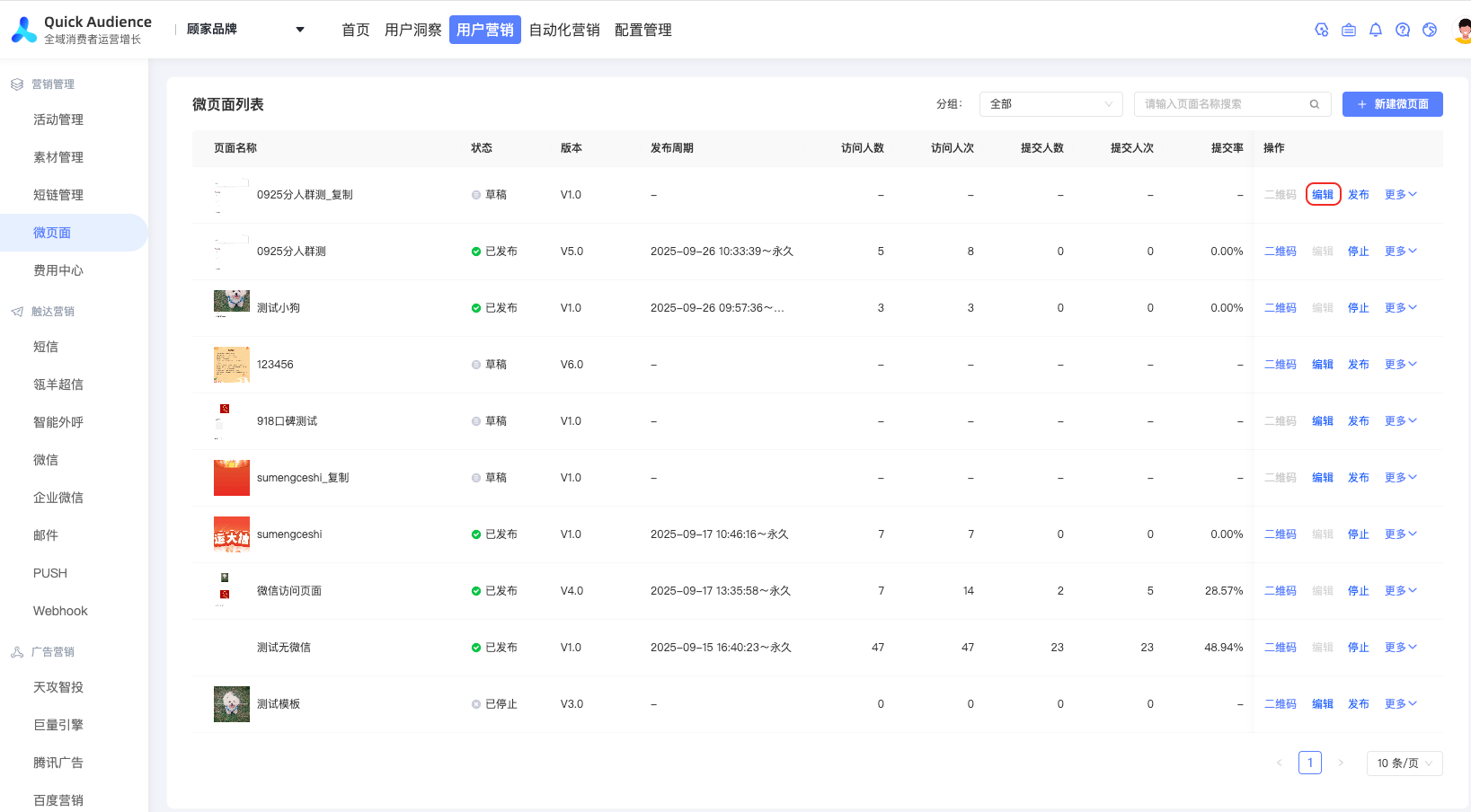
Task: Open the 分组 全部 dropdown
Action: point(1050,104)
